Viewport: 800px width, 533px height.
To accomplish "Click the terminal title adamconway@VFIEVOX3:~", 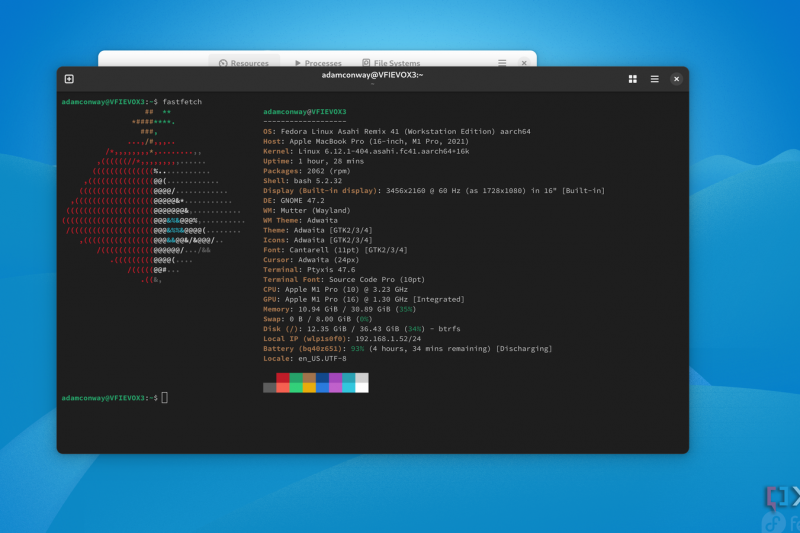I will coord(372,75).
